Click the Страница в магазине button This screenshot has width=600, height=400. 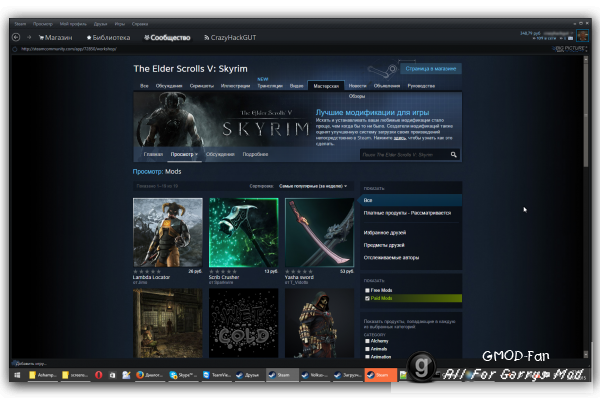[431, 69]
